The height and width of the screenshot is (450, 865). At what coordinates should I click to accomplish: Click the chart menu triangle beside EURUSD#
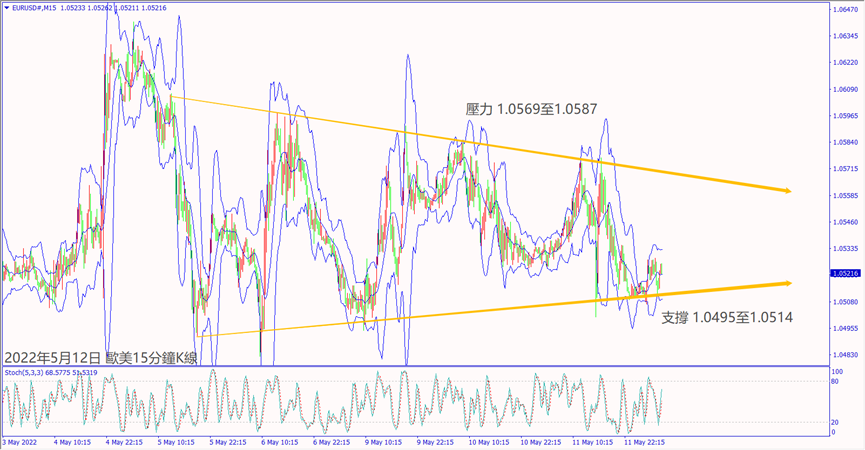(6, 8)
